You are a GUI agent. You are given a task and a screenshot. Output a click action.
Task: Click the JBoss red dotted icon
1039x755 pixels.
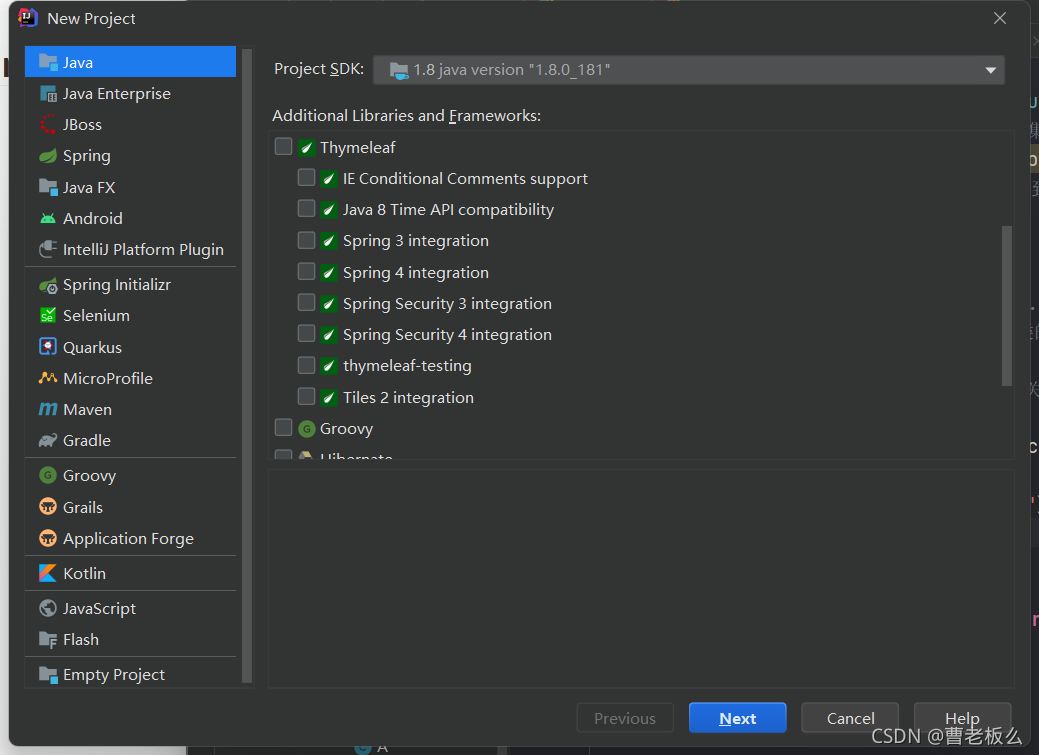click(x=48, y=125)
